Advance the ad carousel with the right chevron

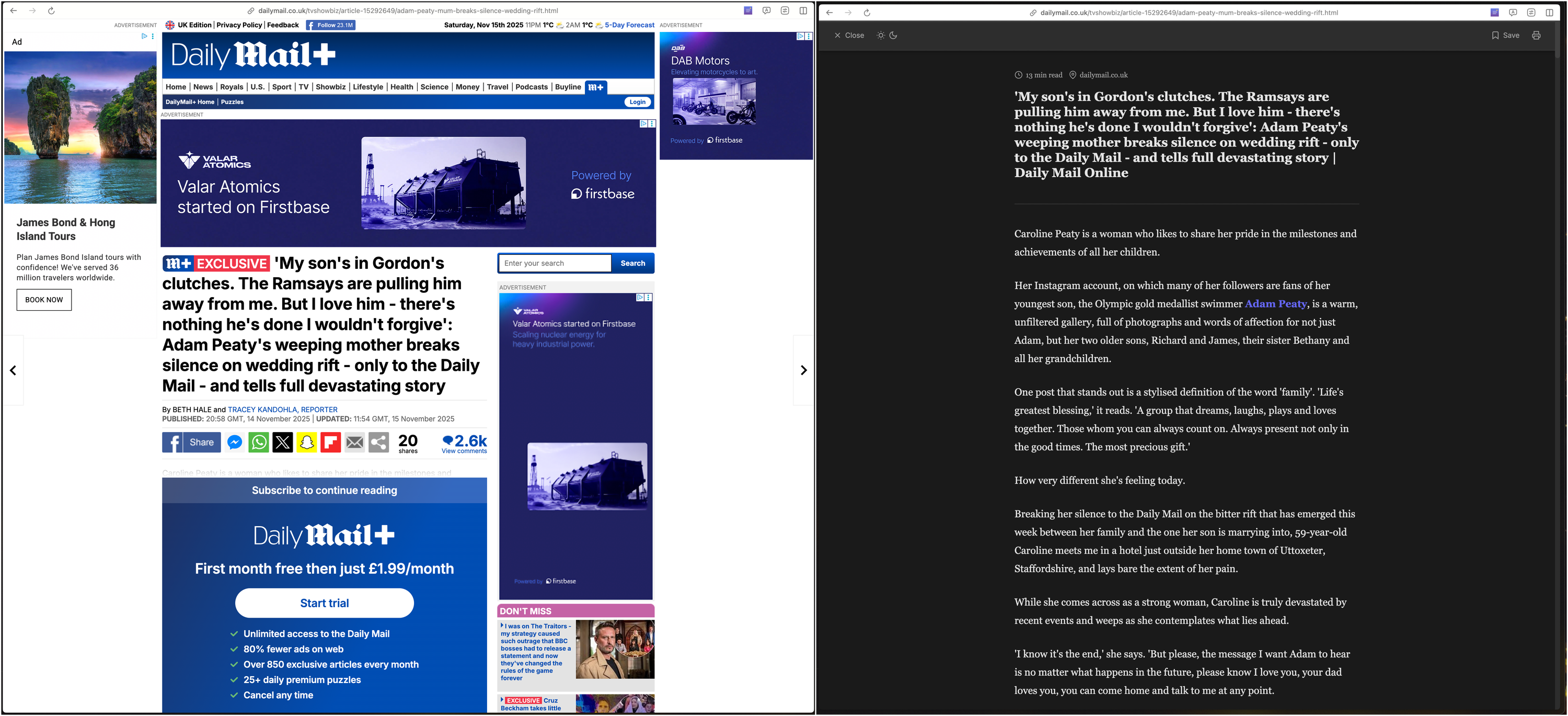tap(803, 370)
